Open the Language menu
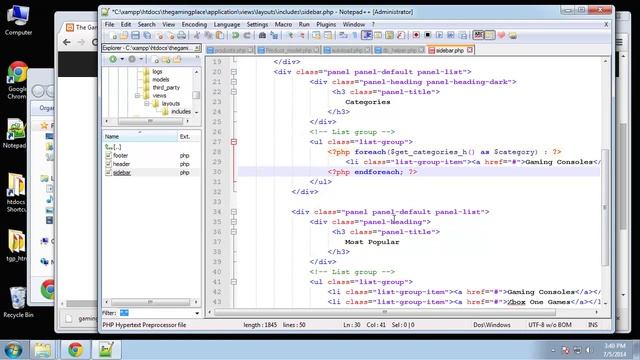Screen dimensions: 640x360 (x=227, y=24)
